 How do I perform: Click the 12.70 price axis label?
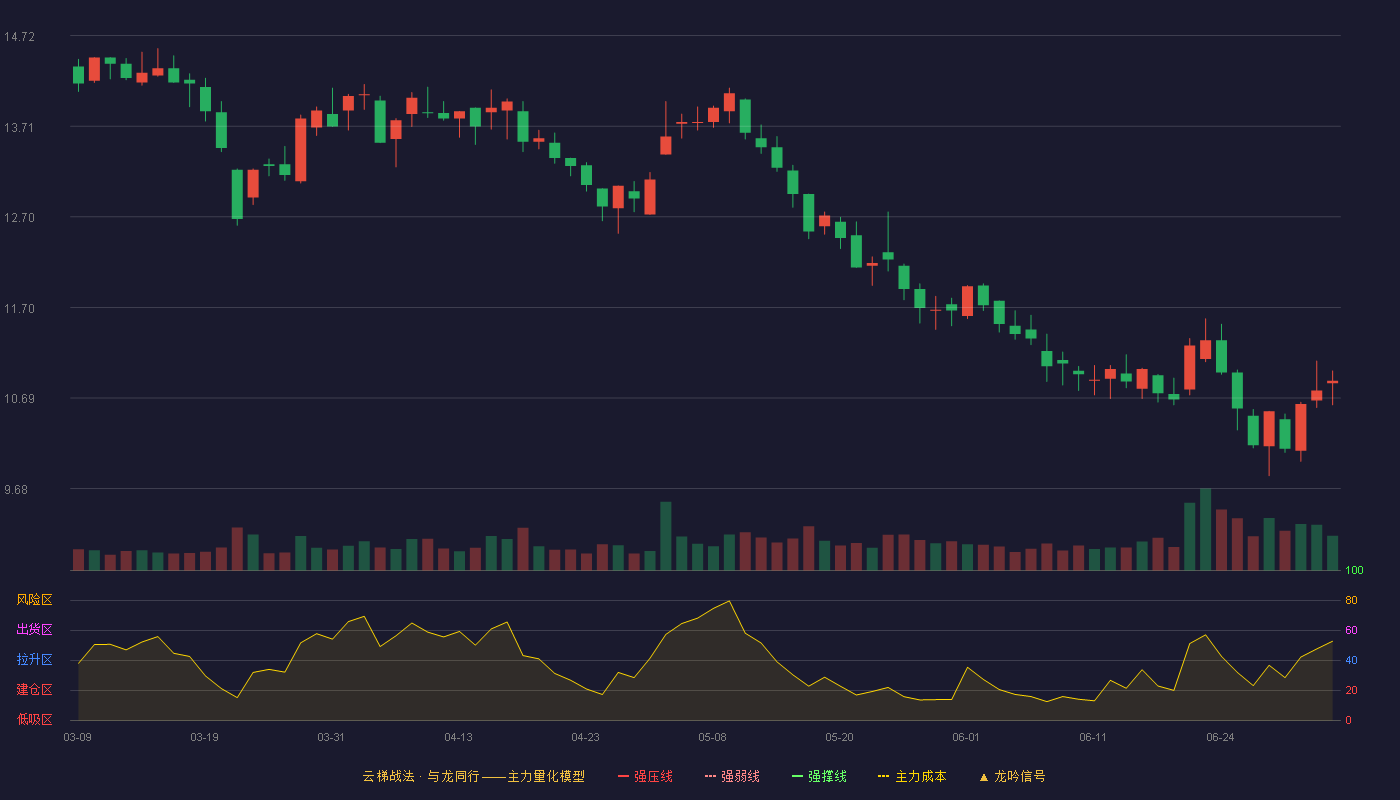click(19, 218)
